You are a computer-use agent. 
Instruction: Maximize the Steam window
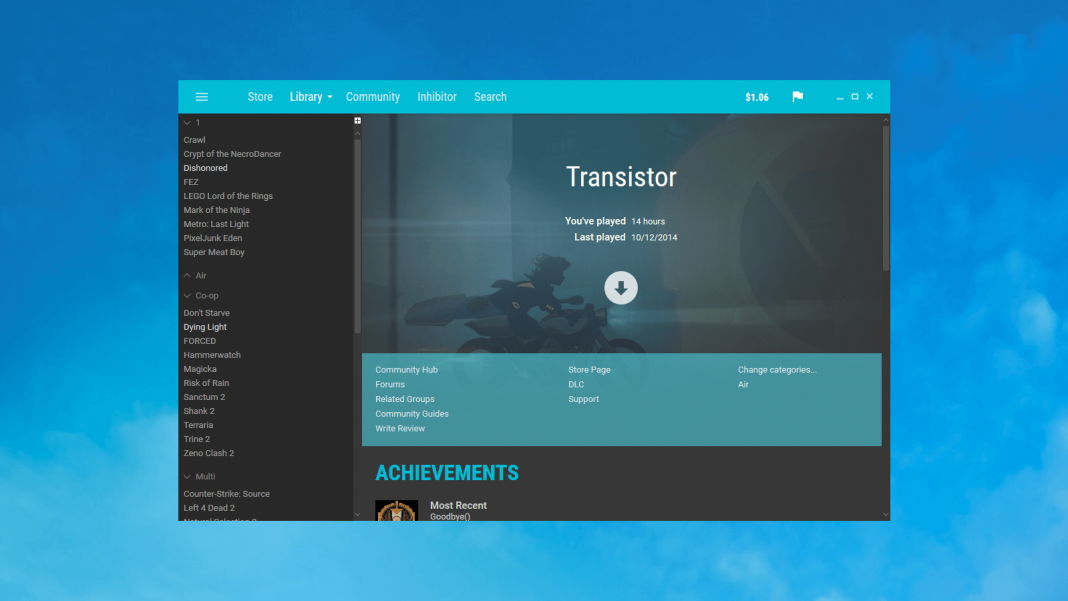855,97
